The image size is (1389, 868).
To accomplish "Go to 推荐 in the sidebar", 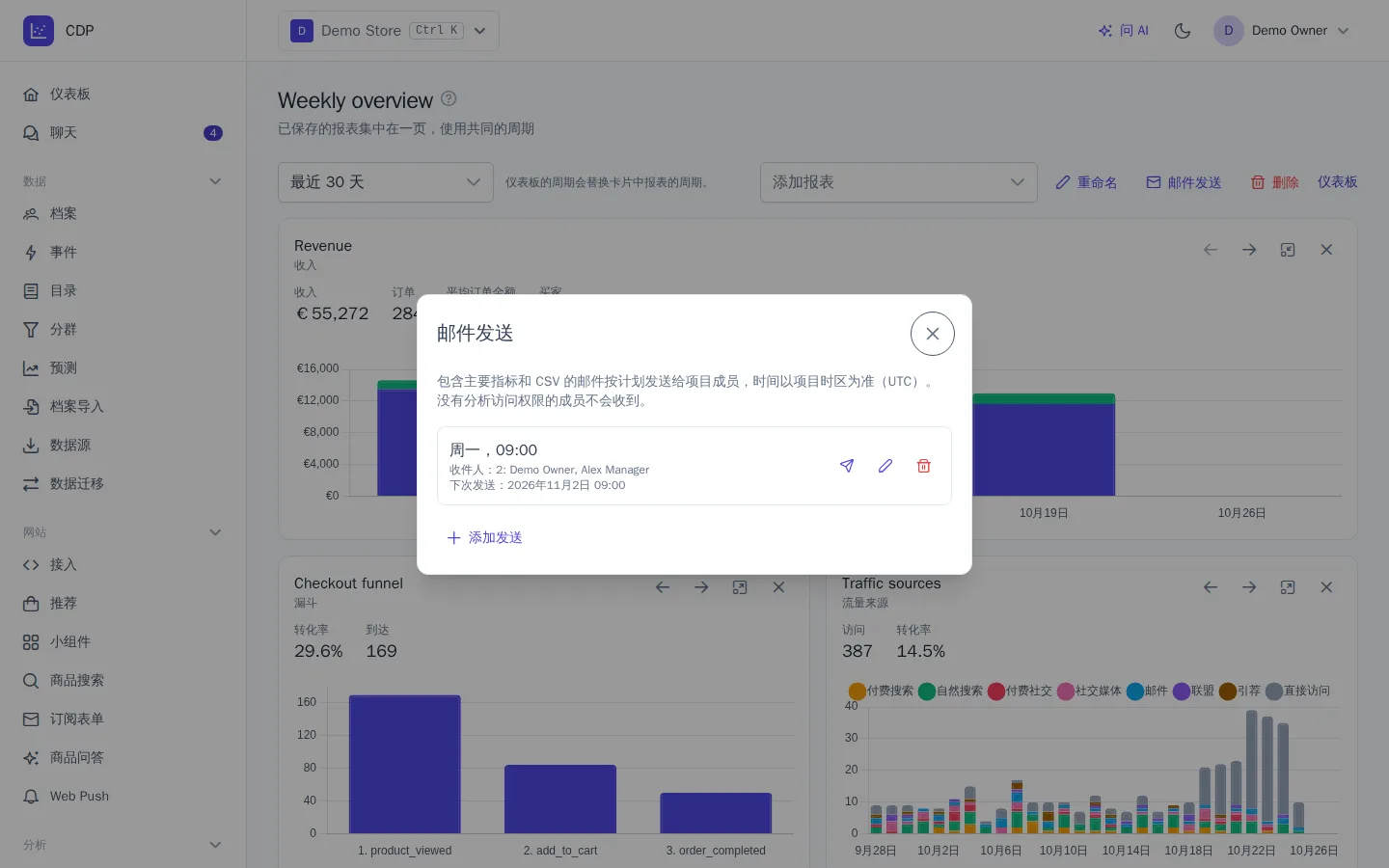I will 123,604.
